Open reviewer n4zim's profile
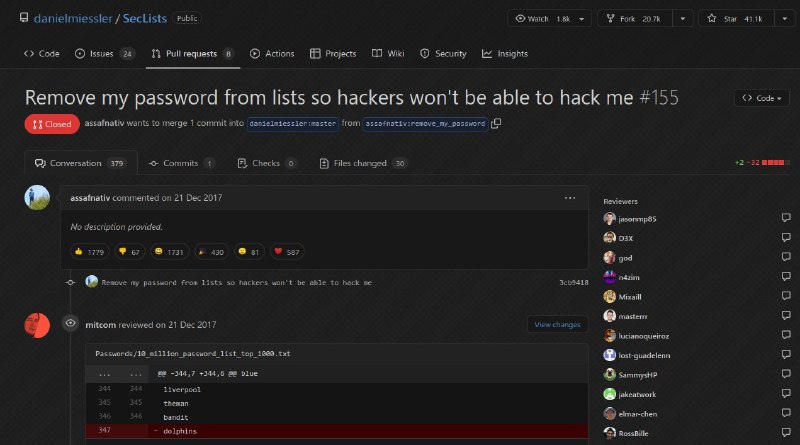 pos(629,278)
